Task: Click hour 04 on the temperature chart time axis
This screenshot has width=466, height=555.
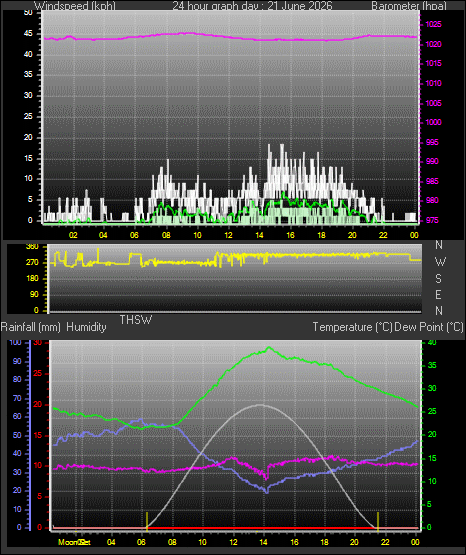Action: [111, 542]
